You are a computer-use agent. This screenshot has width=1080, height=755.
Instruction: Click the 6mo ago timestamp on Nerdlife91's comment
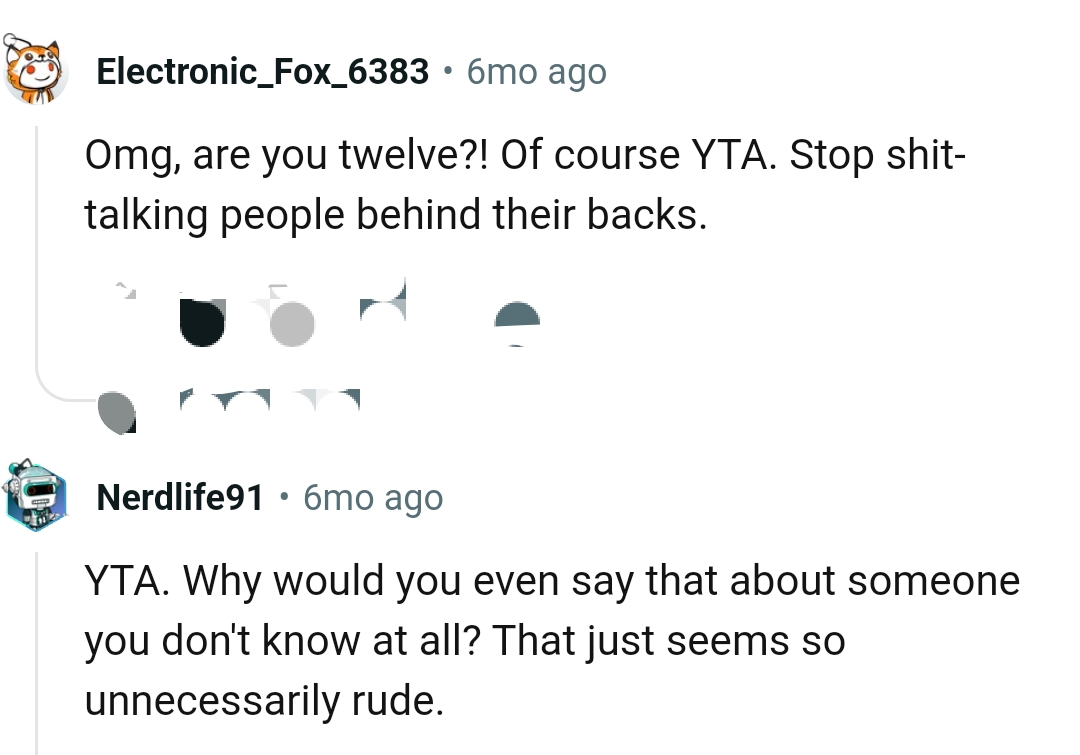click(x=371, y=497)
